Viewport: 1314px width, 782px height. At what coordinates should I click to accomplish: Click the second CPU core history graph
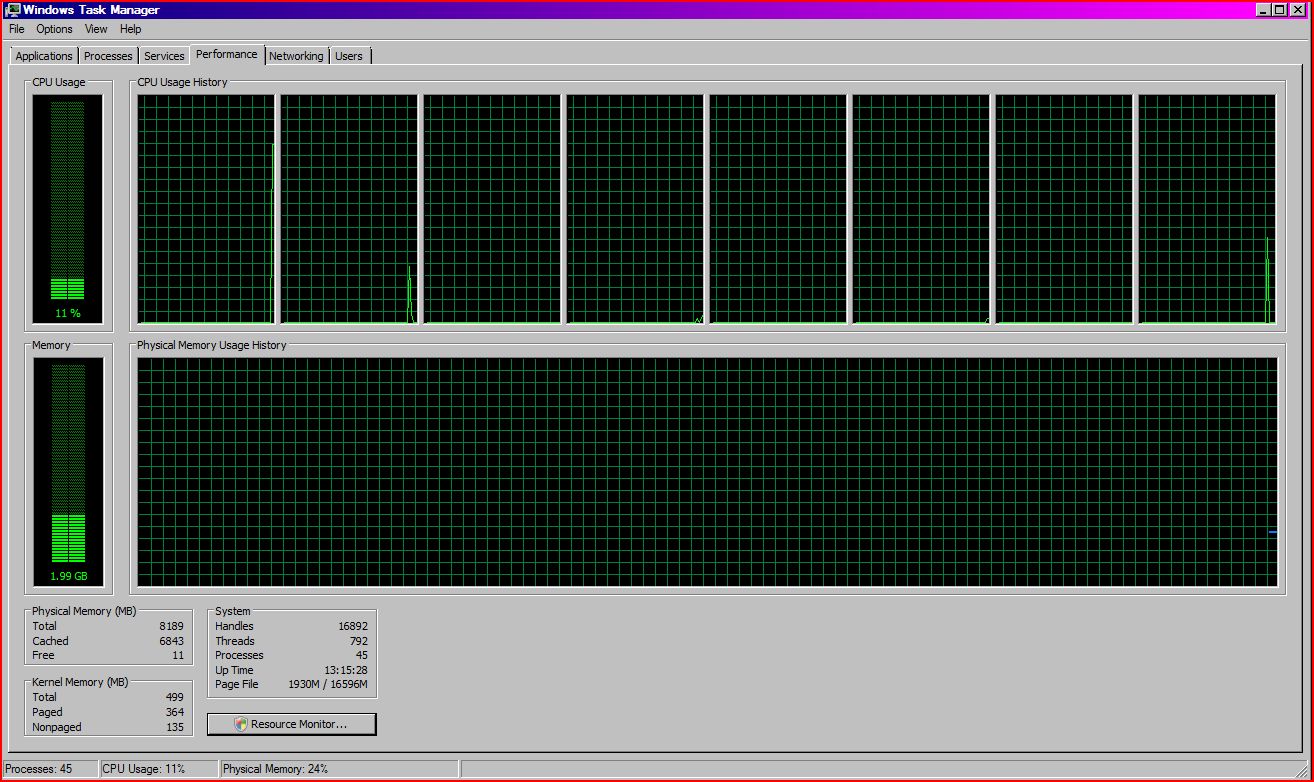coord(349,209)
